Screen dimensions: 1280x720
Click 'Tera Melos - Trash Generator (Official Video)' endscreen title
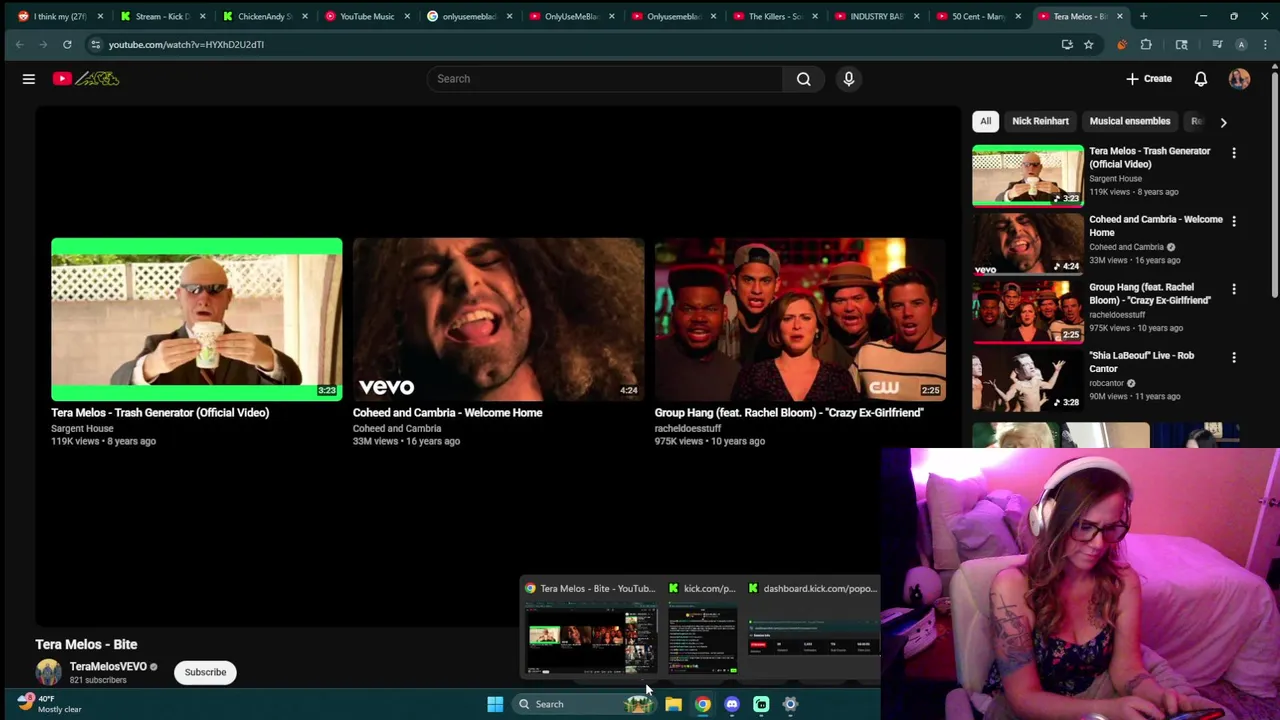[160, 412]
